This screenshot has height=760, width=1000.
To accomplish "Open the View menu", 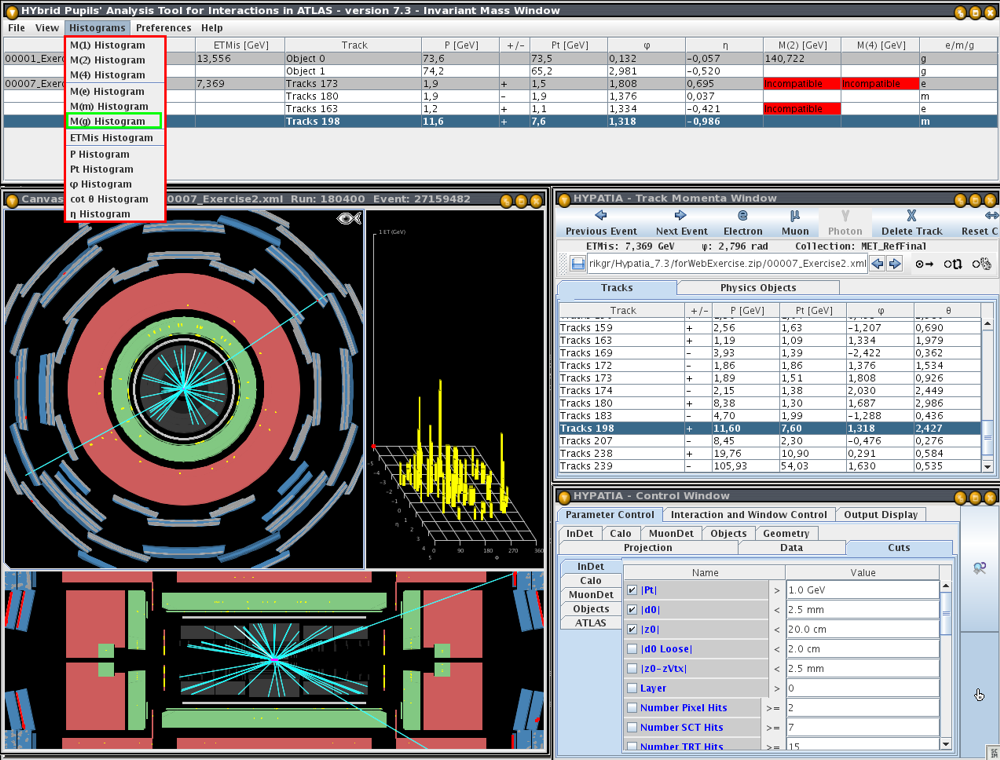I will click(x=47, y=28).
